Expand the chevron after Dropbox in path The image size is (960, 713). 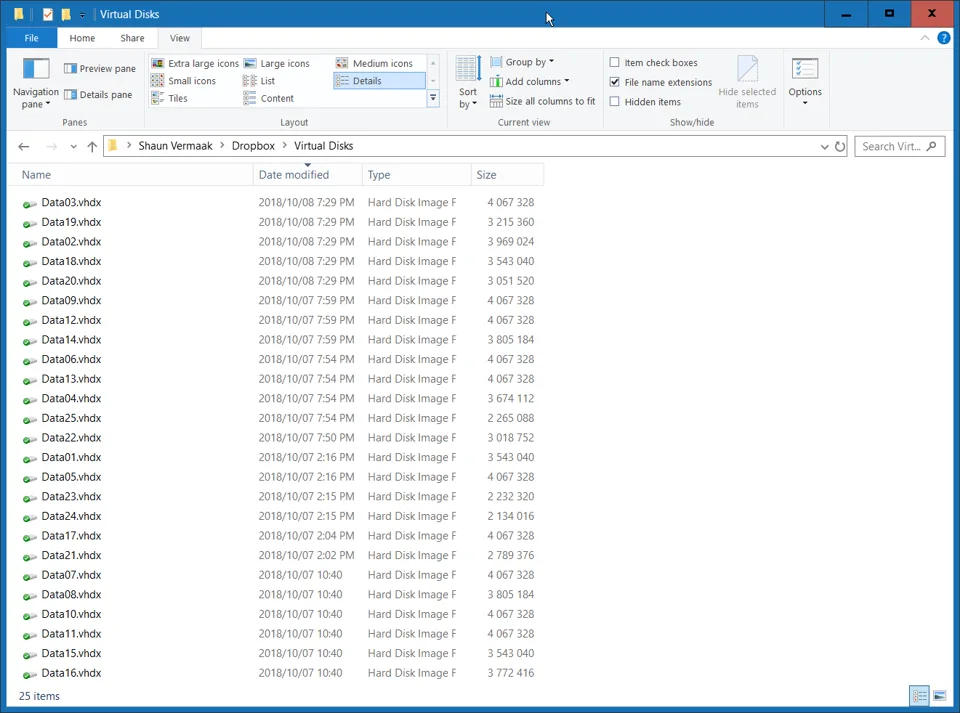285,146
